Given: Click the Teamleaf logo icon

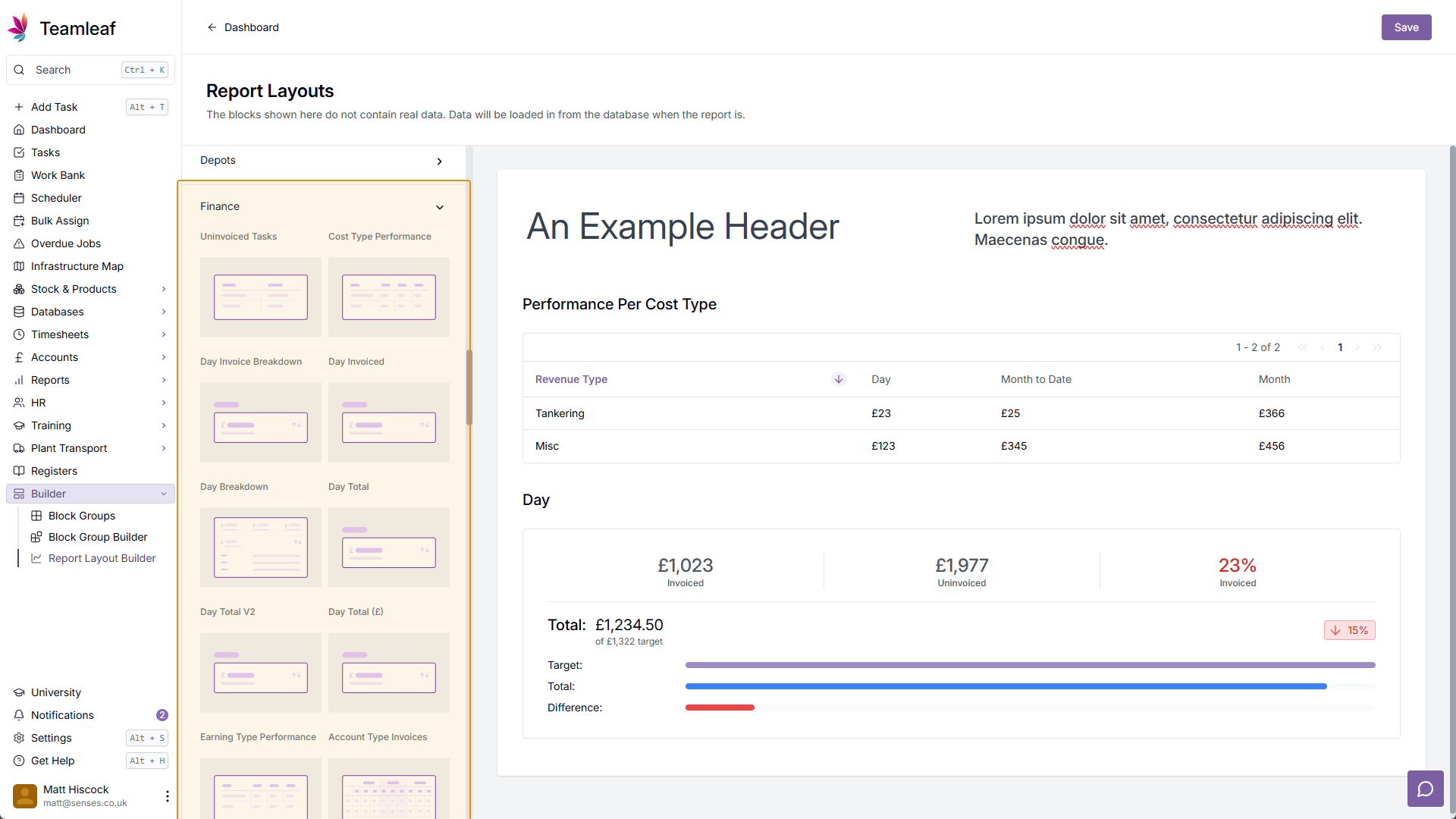Looking at the screenshot, I should 18,27.
